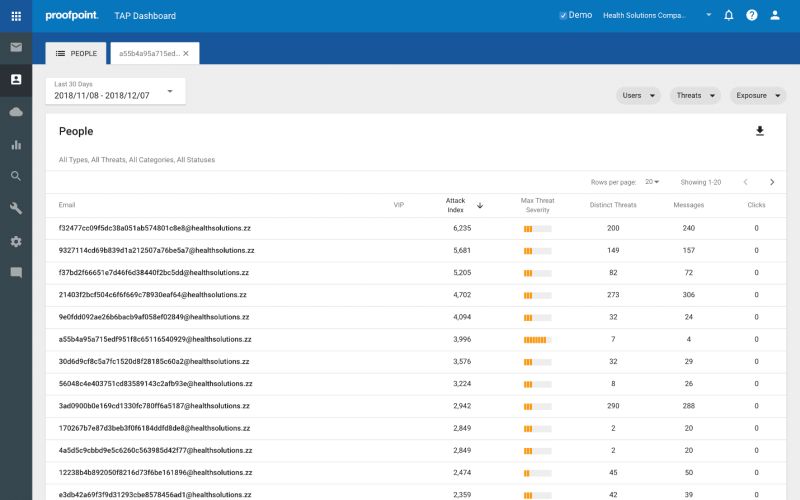Click severity bar in the 3,996 row
This screenshot has height=500, width=800.
[x=537, y=340]
